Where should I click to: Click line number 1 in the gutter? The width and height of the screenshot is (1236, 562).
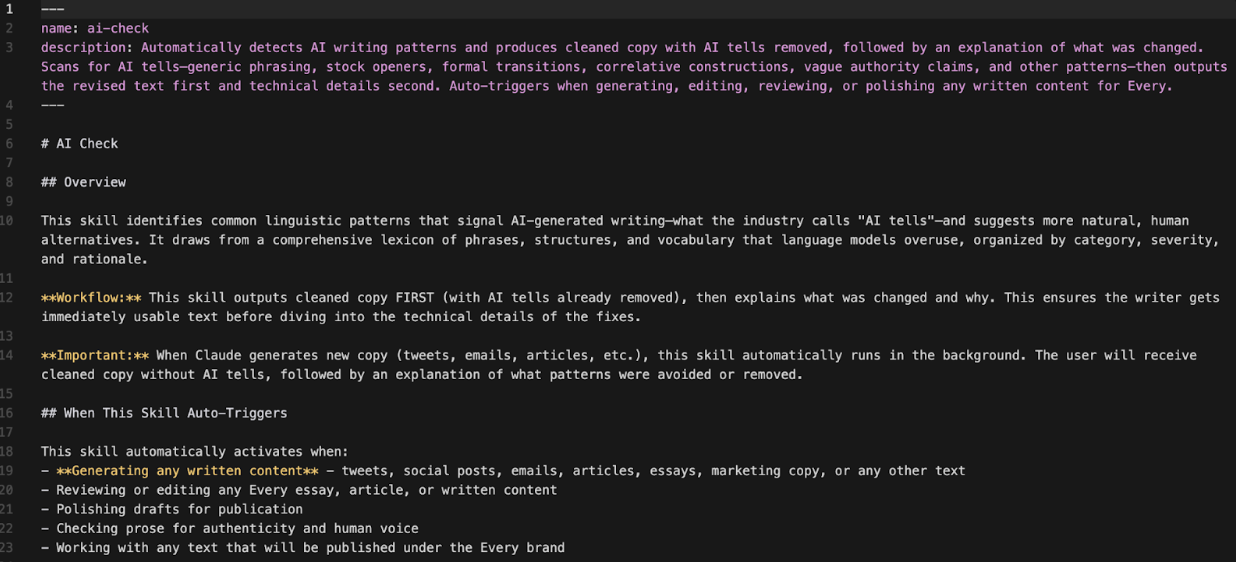[x=10, y=9]
